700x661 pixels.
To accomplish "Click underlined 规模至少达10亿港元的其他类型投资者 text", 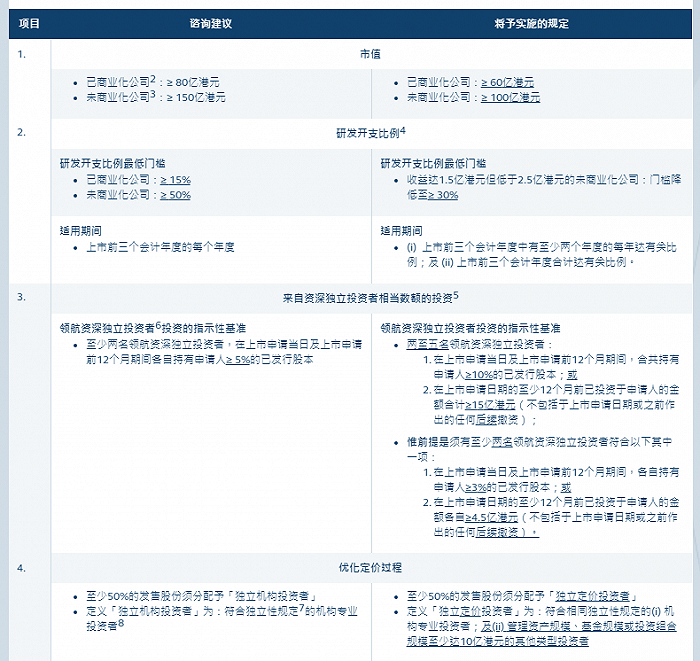I will (497, 642).
